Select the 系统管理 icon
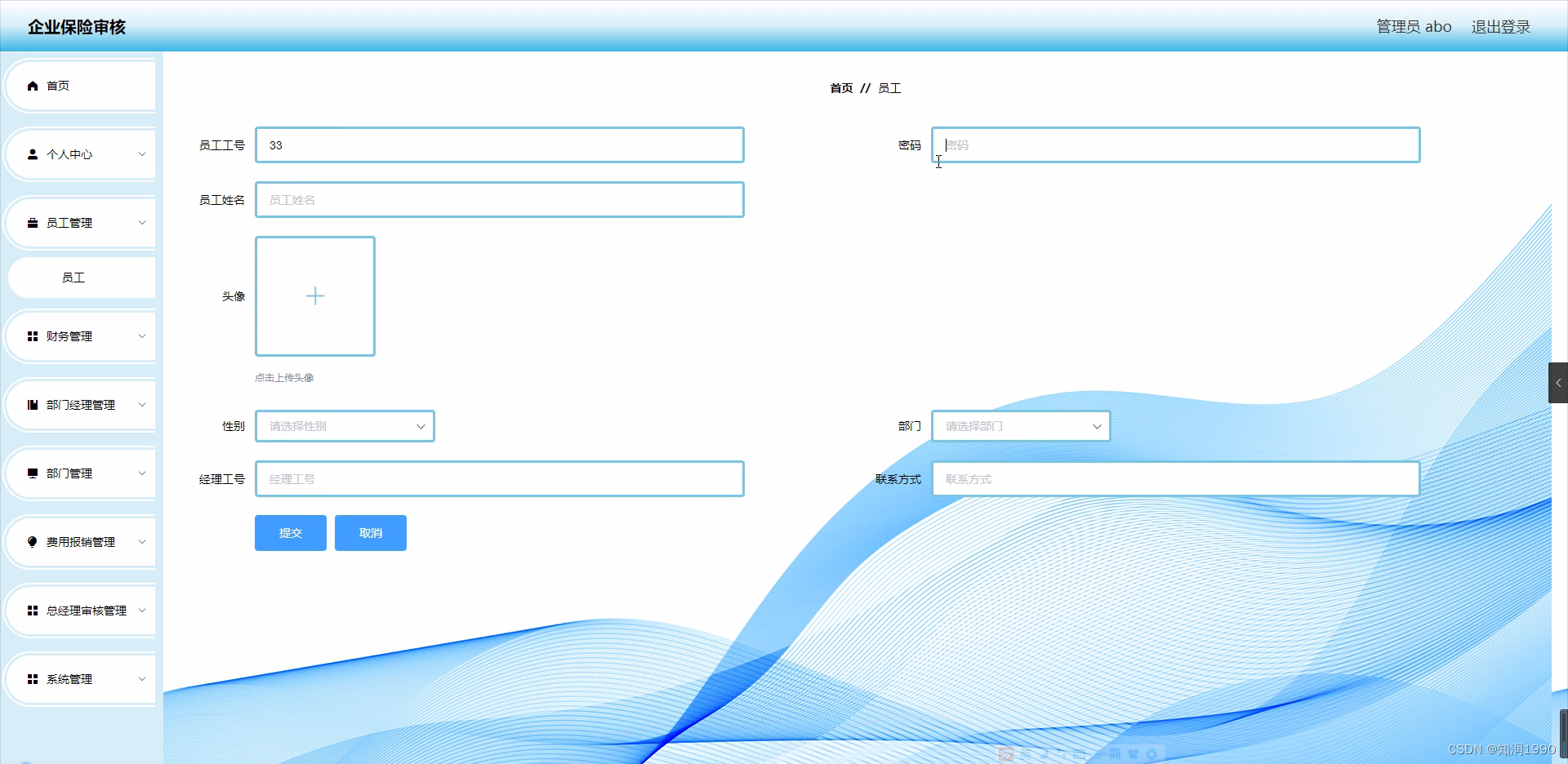1568x764 pixels. tap(33, 679)
